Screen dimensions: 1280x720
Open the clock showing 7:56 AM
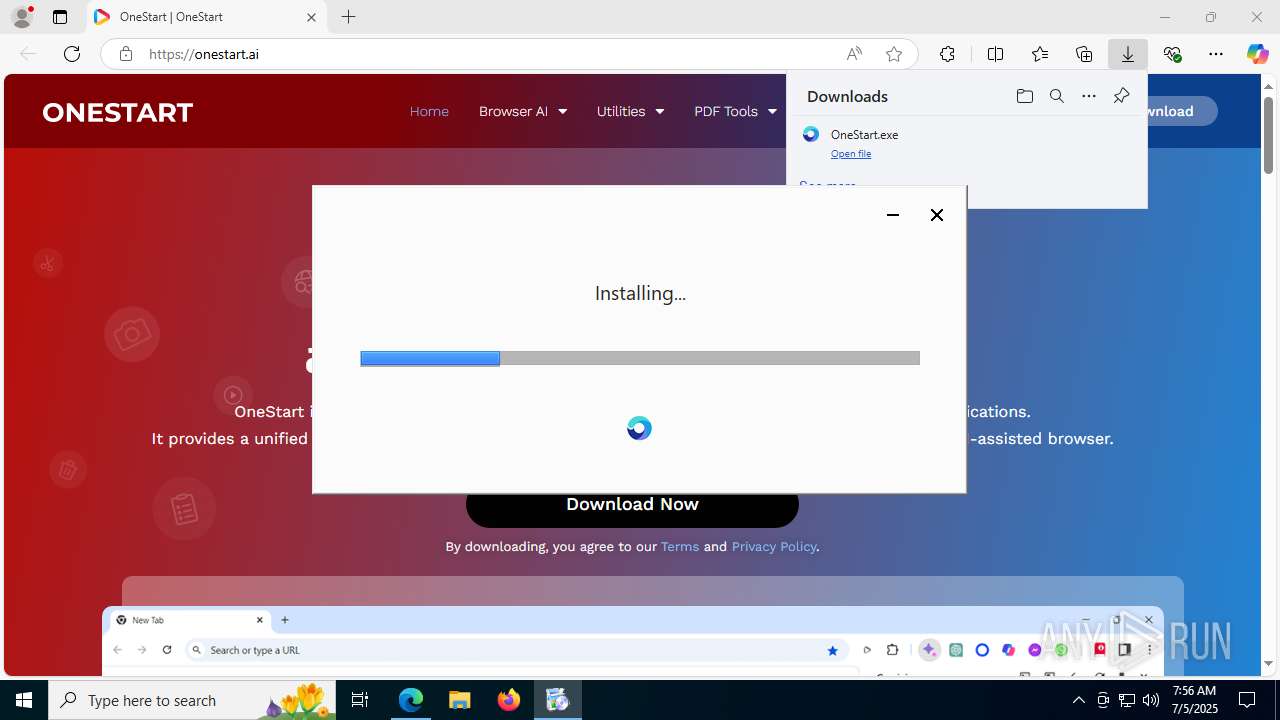pos(1194,700)
